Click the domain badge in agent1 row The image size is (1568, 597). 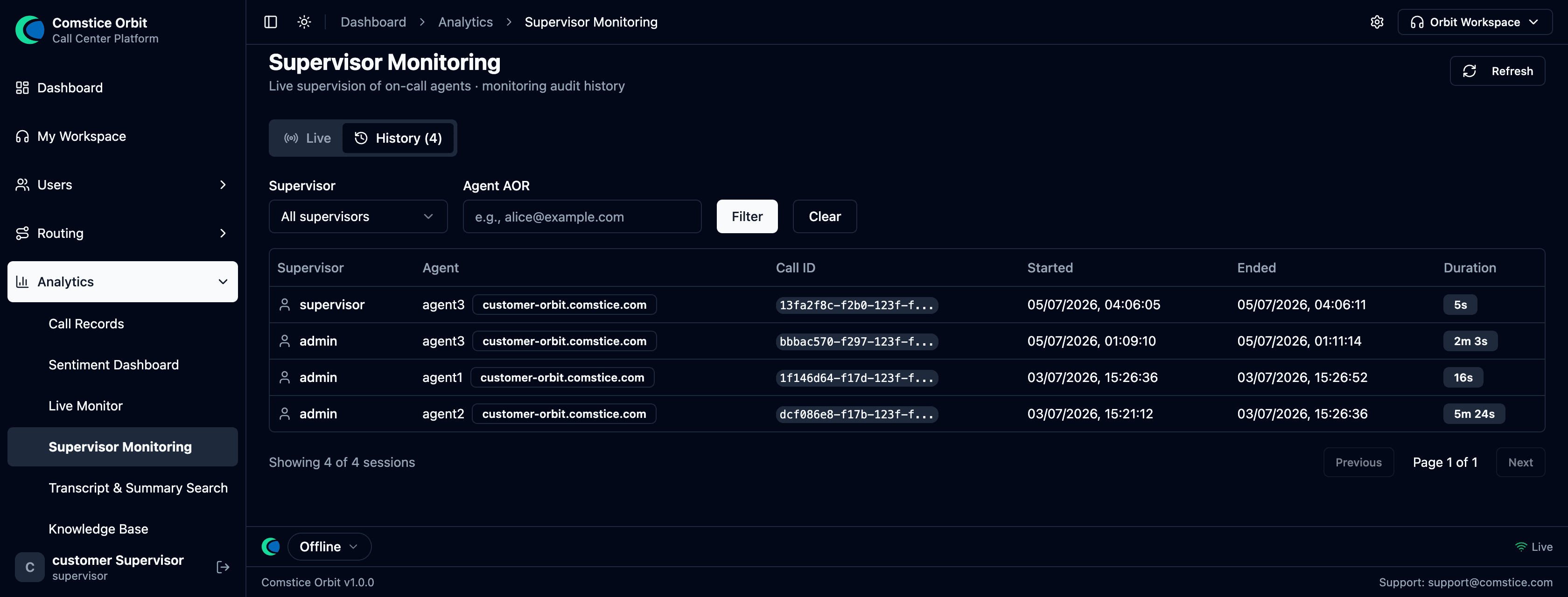tap(562, 377)
